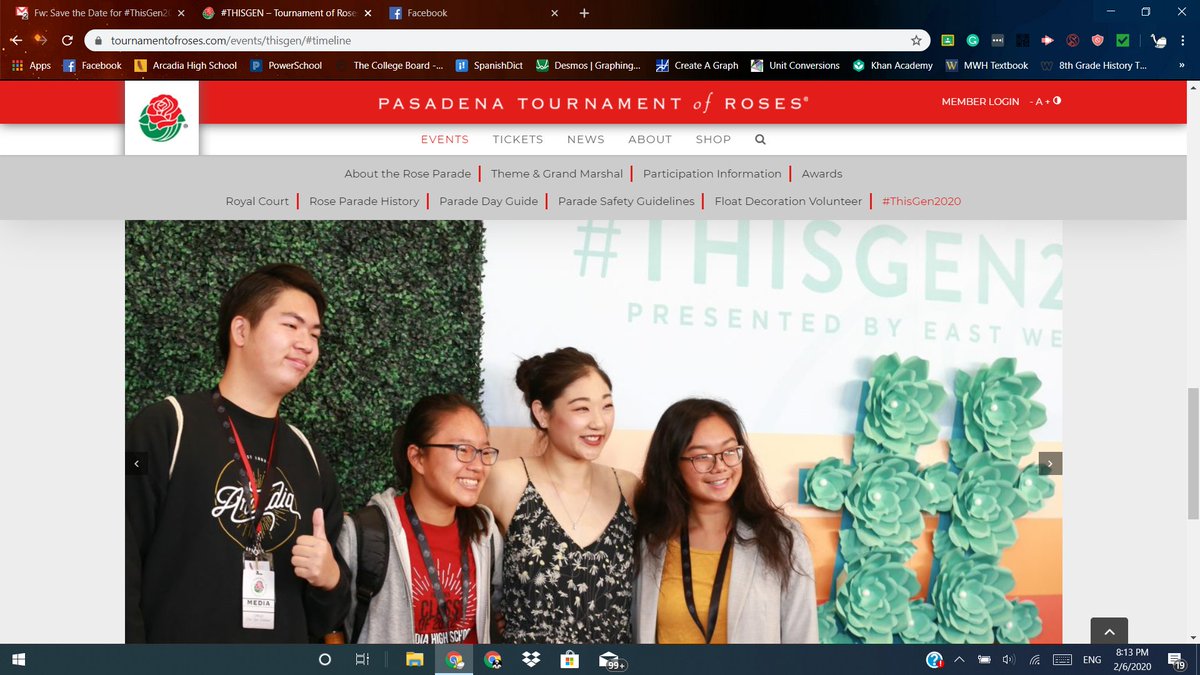Open the TICKETS menu
Screen dimensions: 1200x675
pos(518,139)
